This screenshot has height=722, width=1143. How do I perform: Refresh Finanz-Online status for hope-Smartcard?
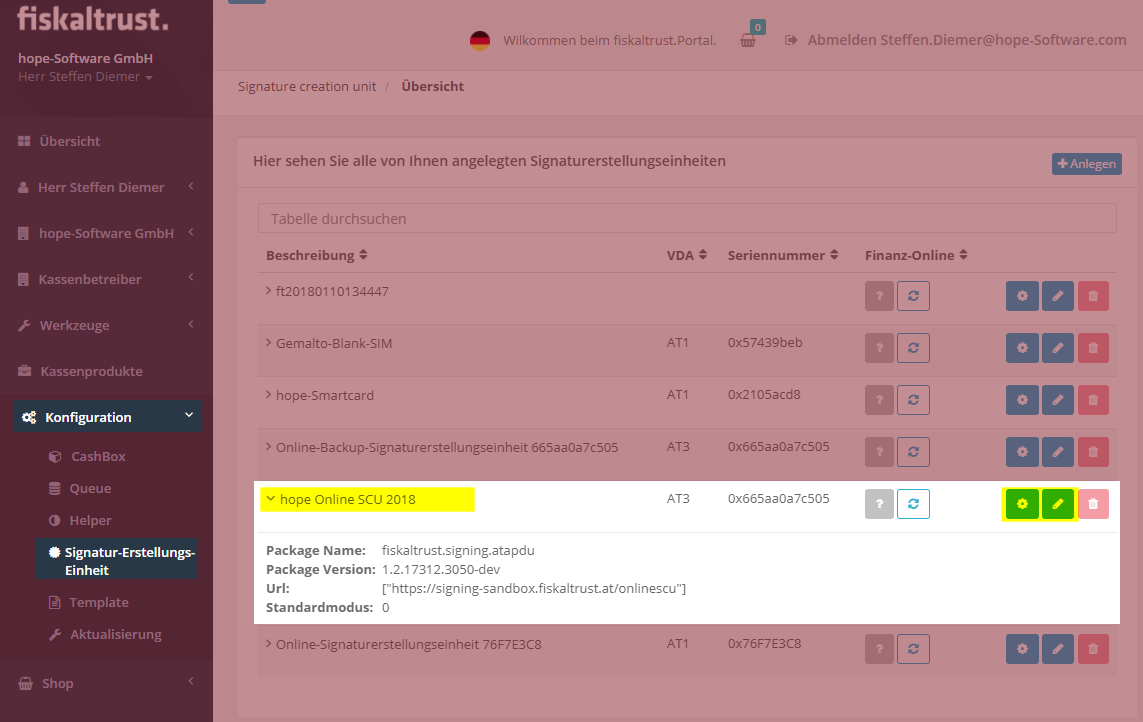(x=913, y=400)
